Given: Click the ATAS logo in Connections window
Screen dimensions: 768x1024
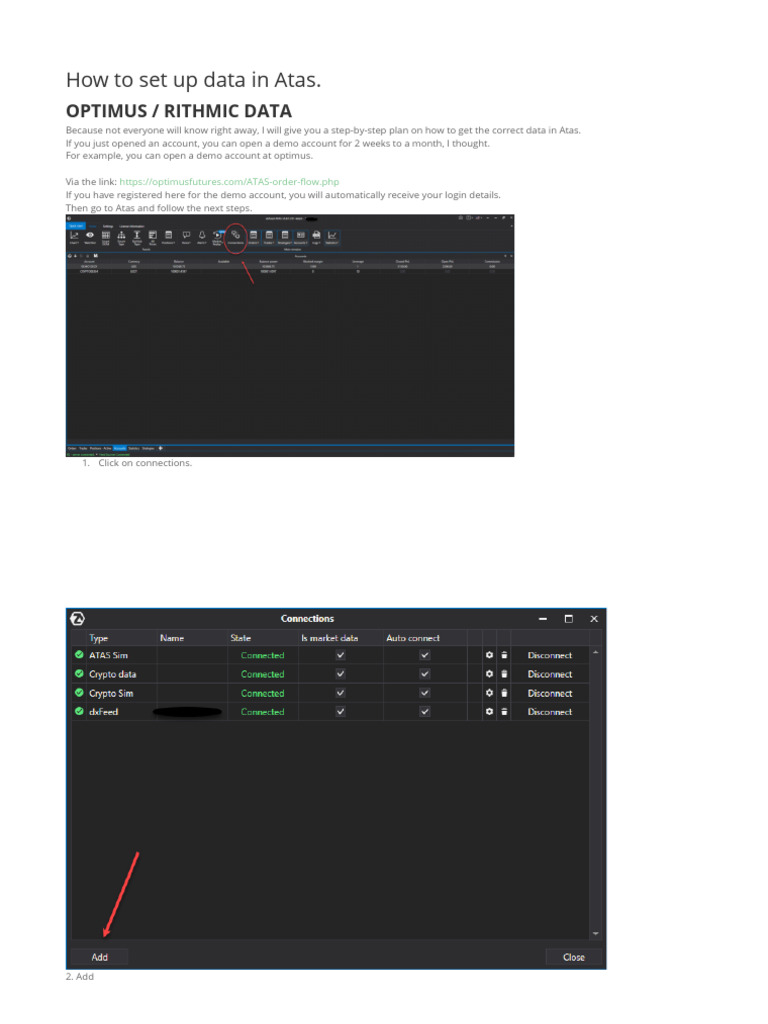Looking at the screenshot, I should tap(77, 618).
